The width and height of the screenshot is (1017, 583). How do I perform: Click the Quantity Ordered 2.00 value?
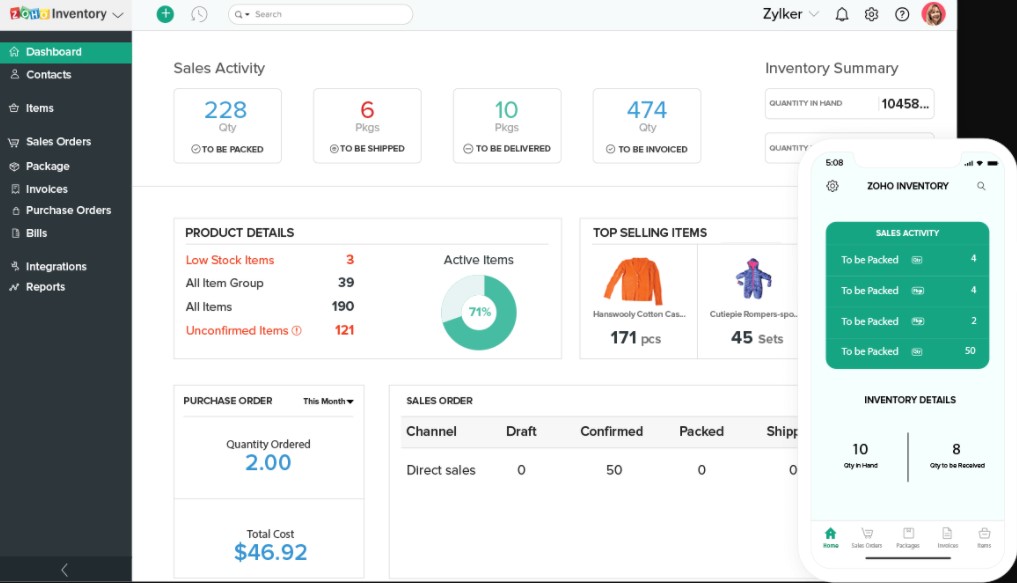(268, 463)
